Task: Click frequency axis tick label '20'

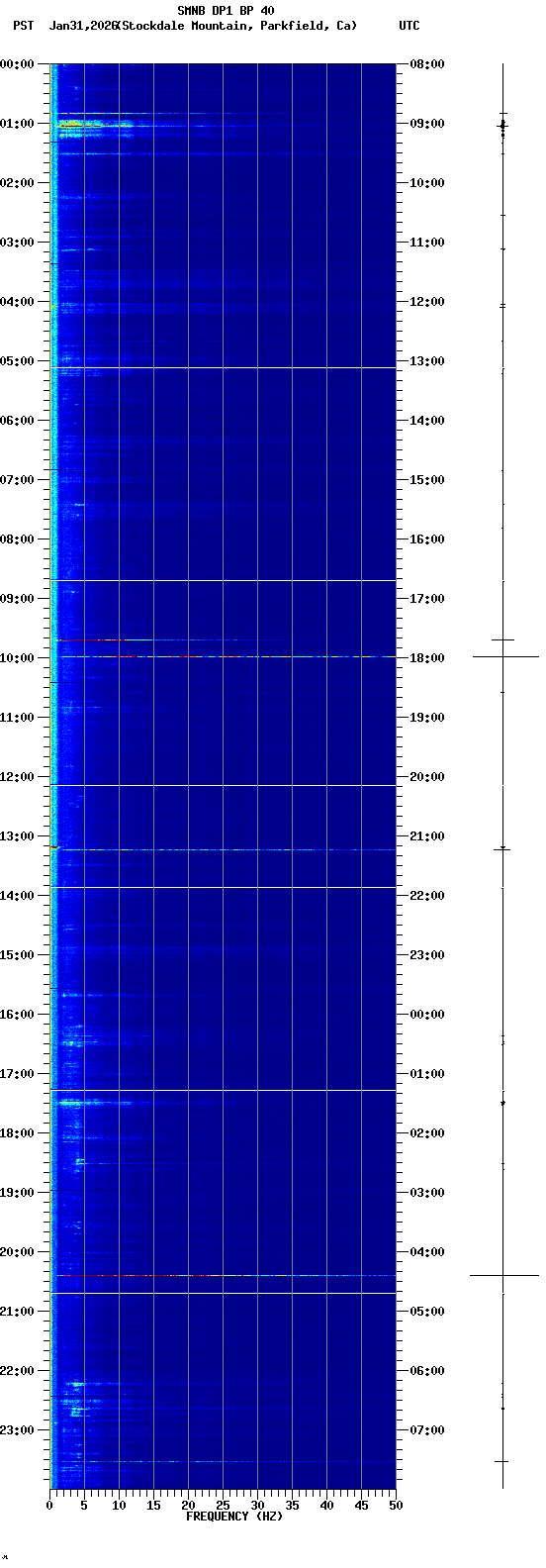Action: pyautogui.click(x=188, y=1506)
